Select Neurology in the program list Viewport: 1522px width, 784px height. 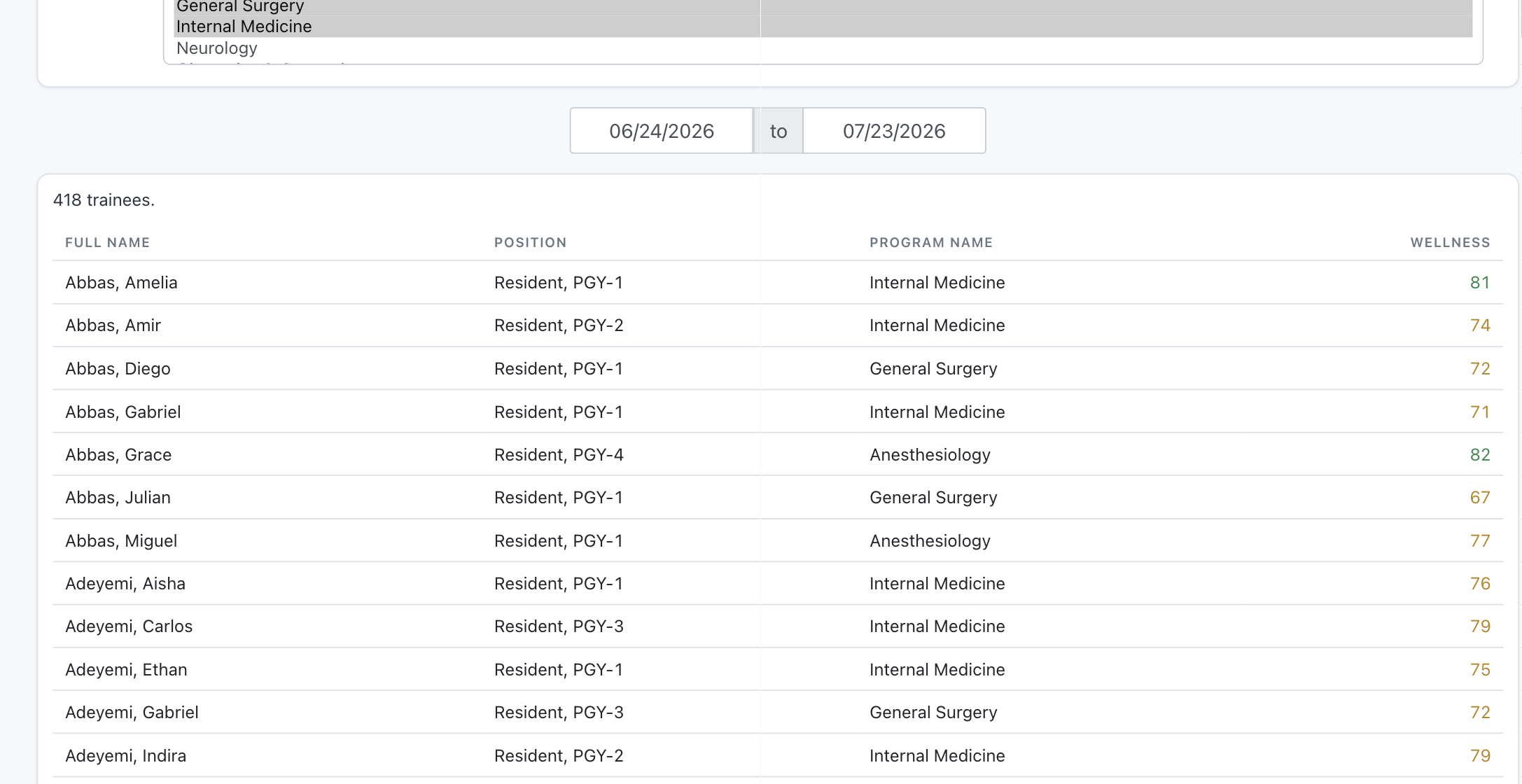pyautogui.click(x=823, y=48)
